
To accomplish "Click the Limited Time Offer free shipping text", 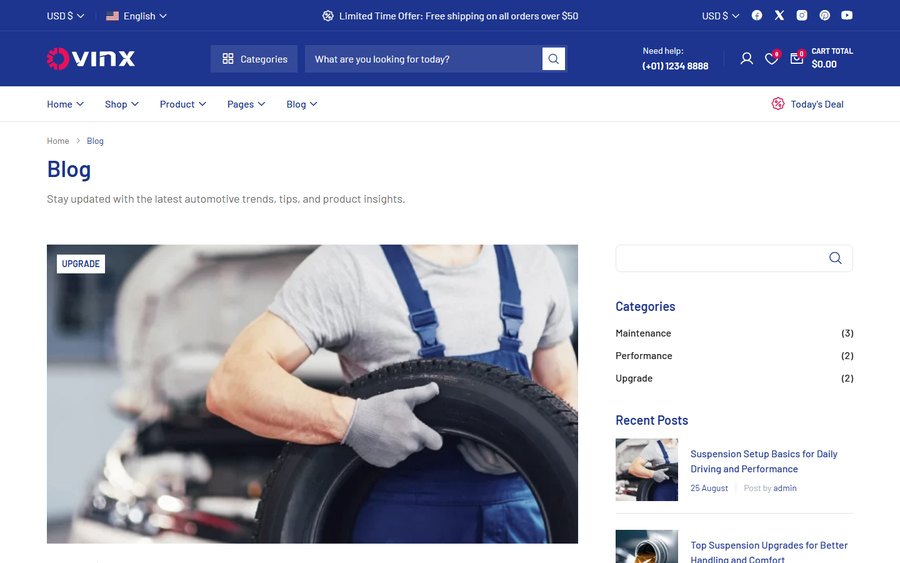I will click(459, 16).
